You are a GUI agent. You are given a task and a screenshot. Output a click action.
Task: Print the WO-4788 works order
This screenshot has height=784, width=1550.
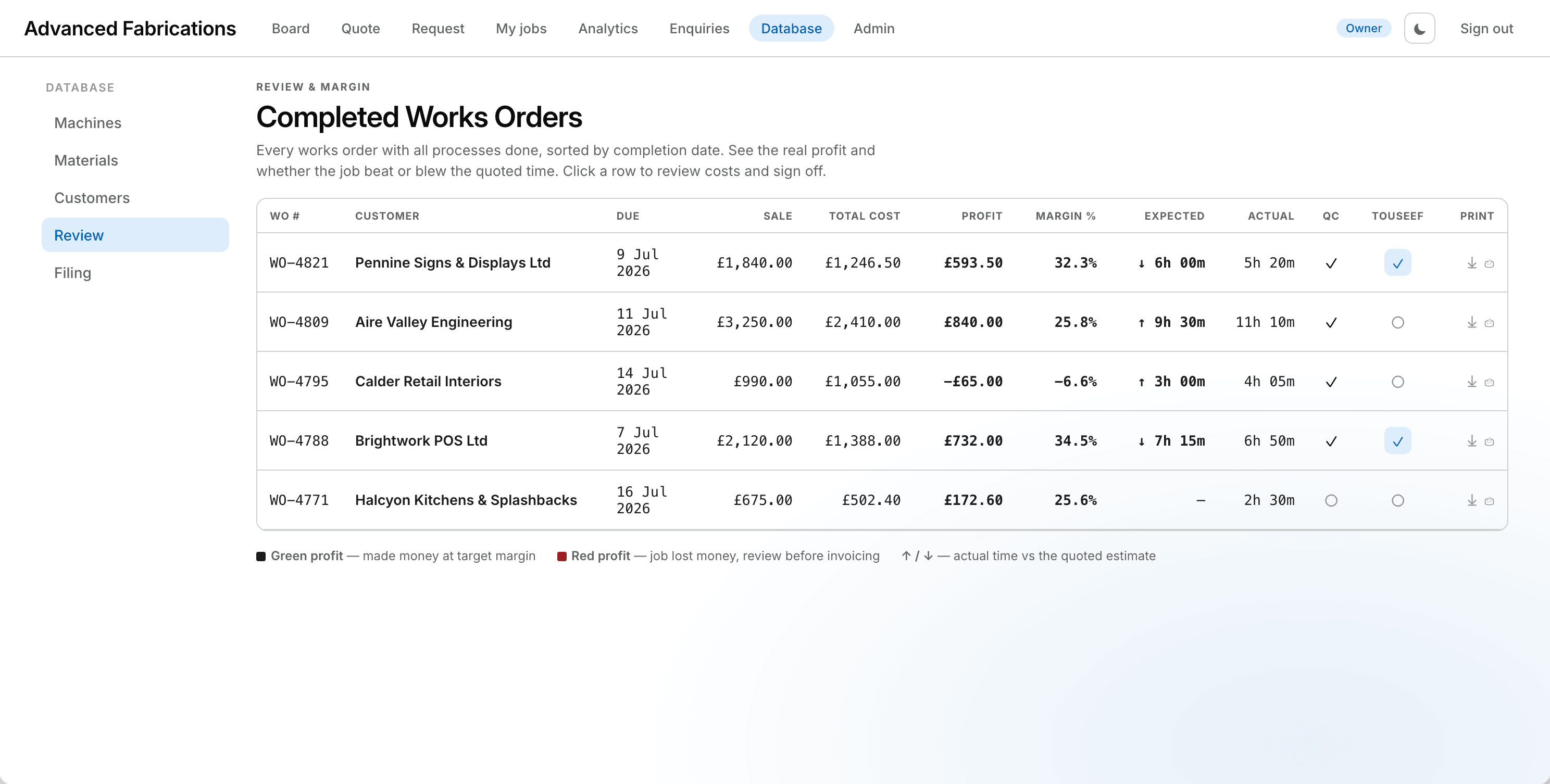pyautogui.click(x=1489, y=441)
